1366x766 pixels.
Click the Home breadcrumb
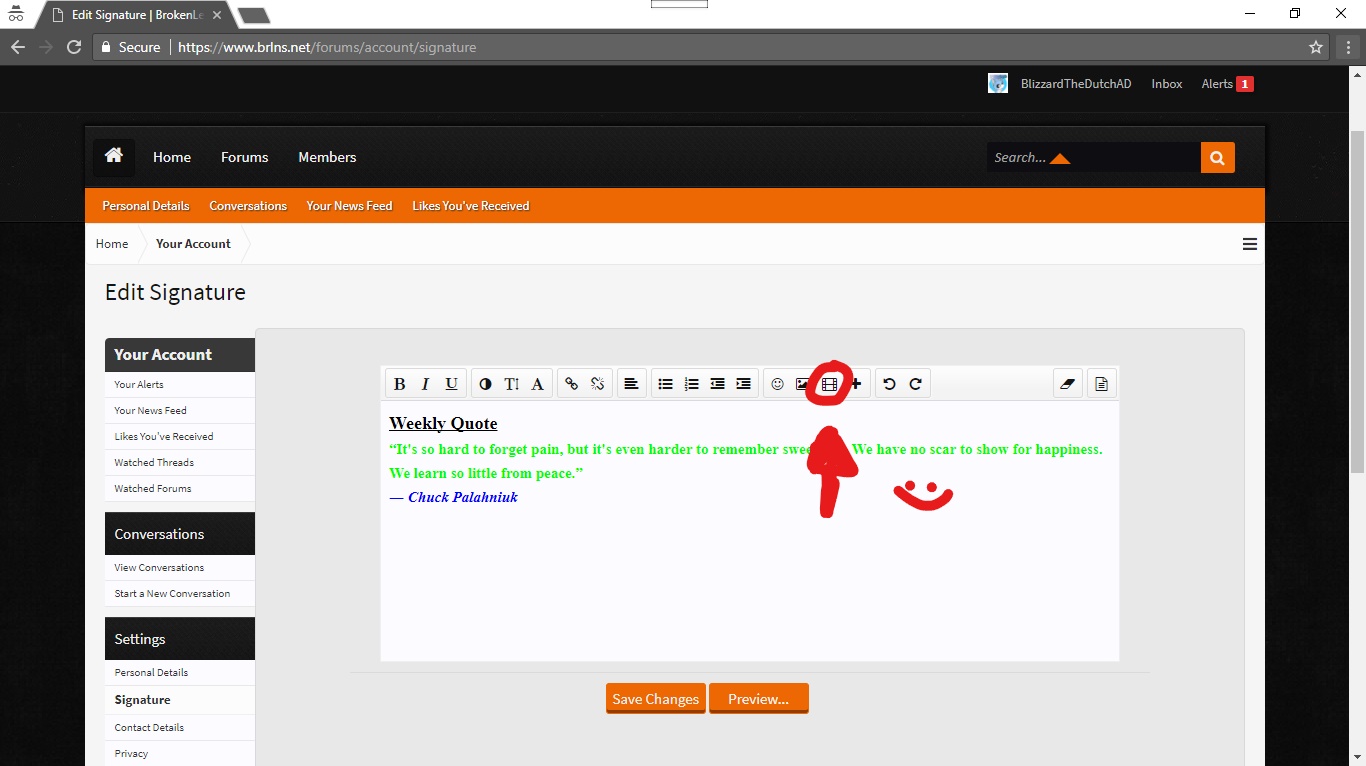112,244
